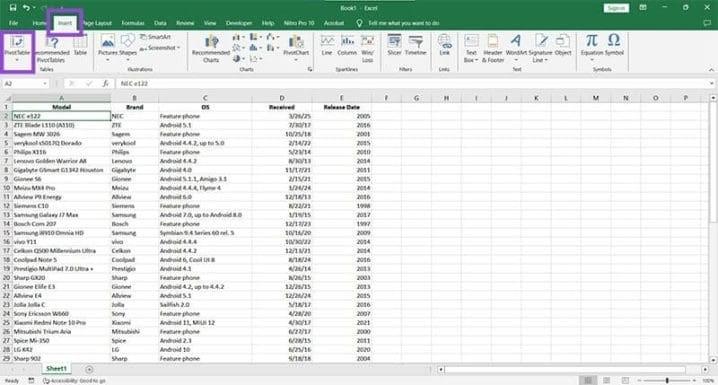Expand the WordArt dropdown
The width and height of the screenshot is (718, 385).
[x=516, y=60]
